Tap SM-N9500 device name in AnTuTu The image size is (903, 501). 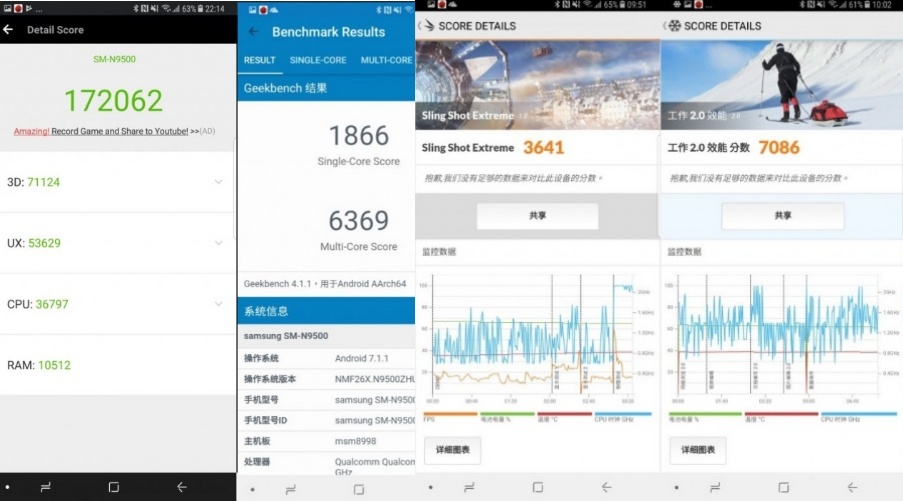115,59
